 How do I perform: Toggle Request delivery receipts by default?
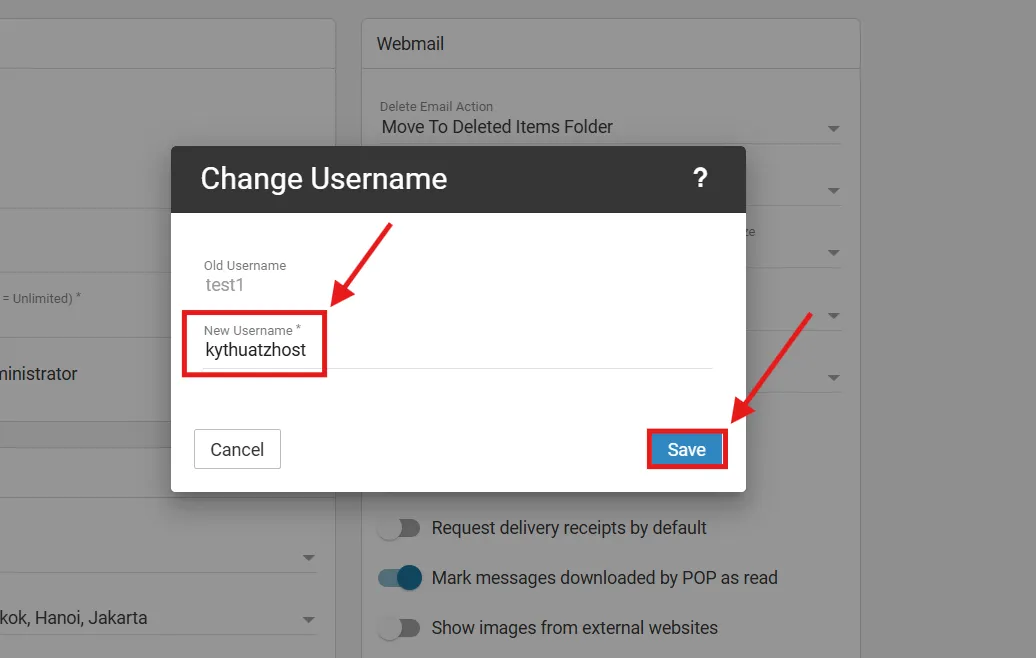click(x=399, y=528)
